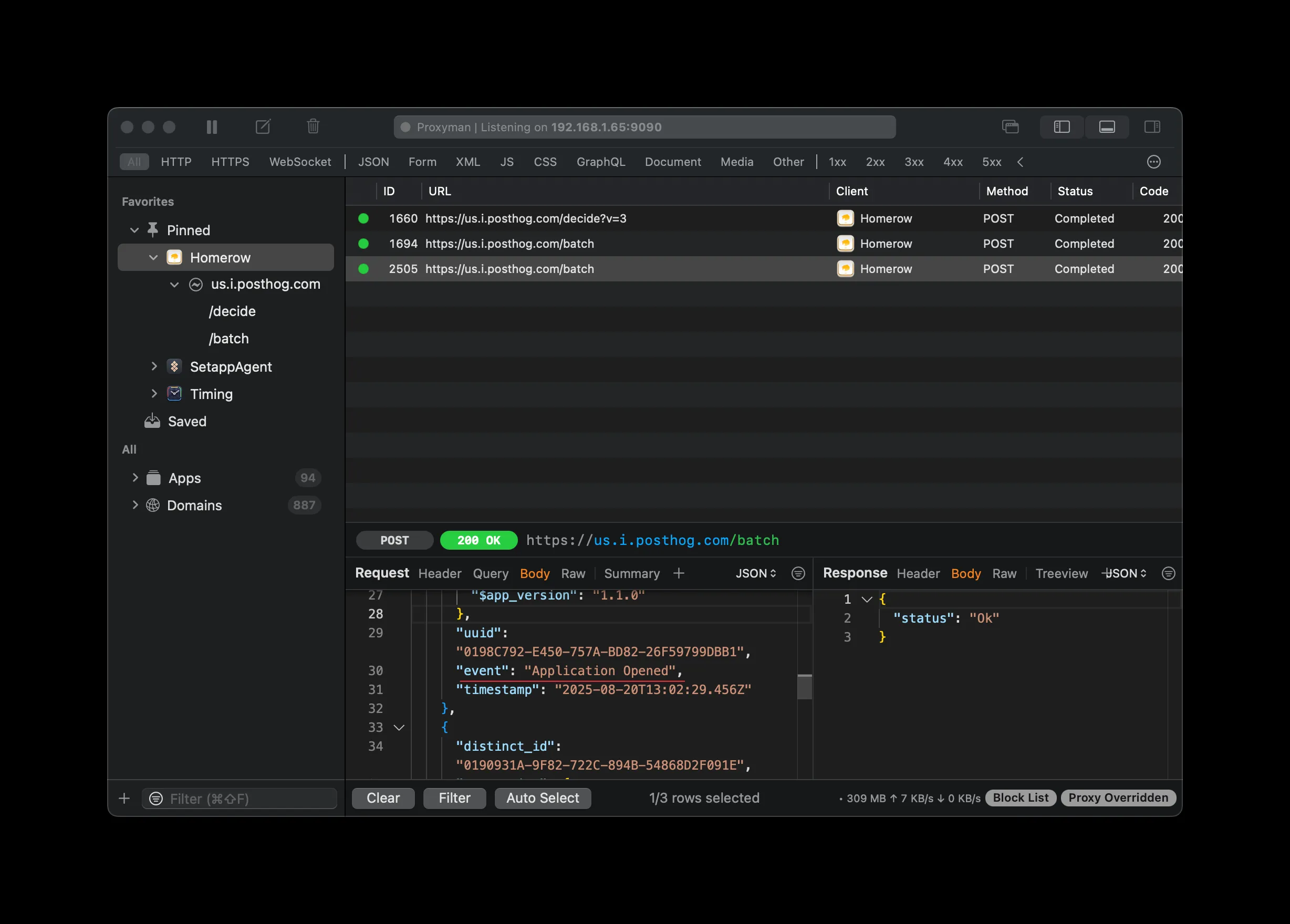The width and height of the screenshot is (1290, 924).
Task: Expand the Domains group
Action: tap(135, 505)
